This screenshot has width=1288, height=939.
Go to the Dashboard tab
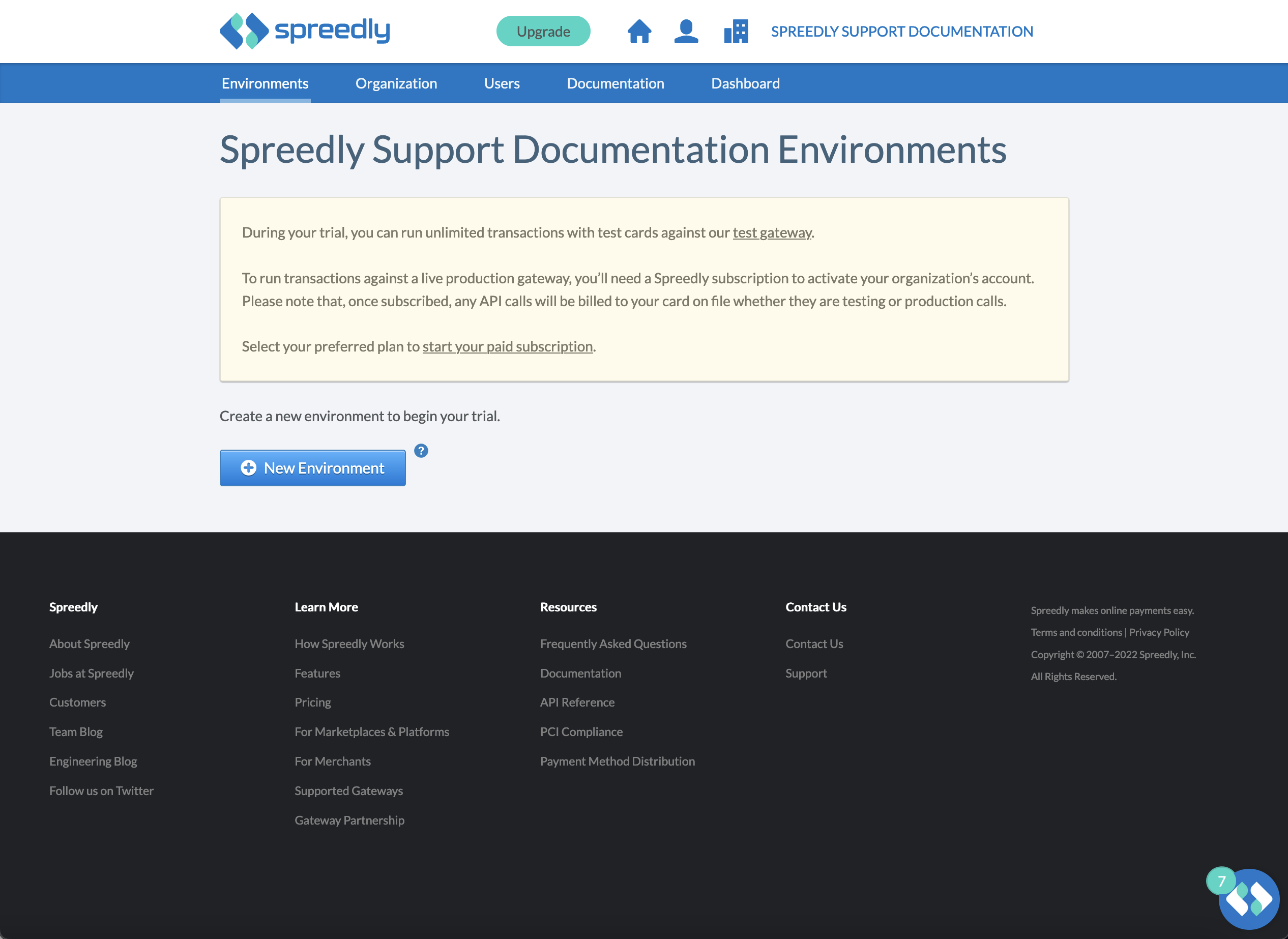point(745,83)
